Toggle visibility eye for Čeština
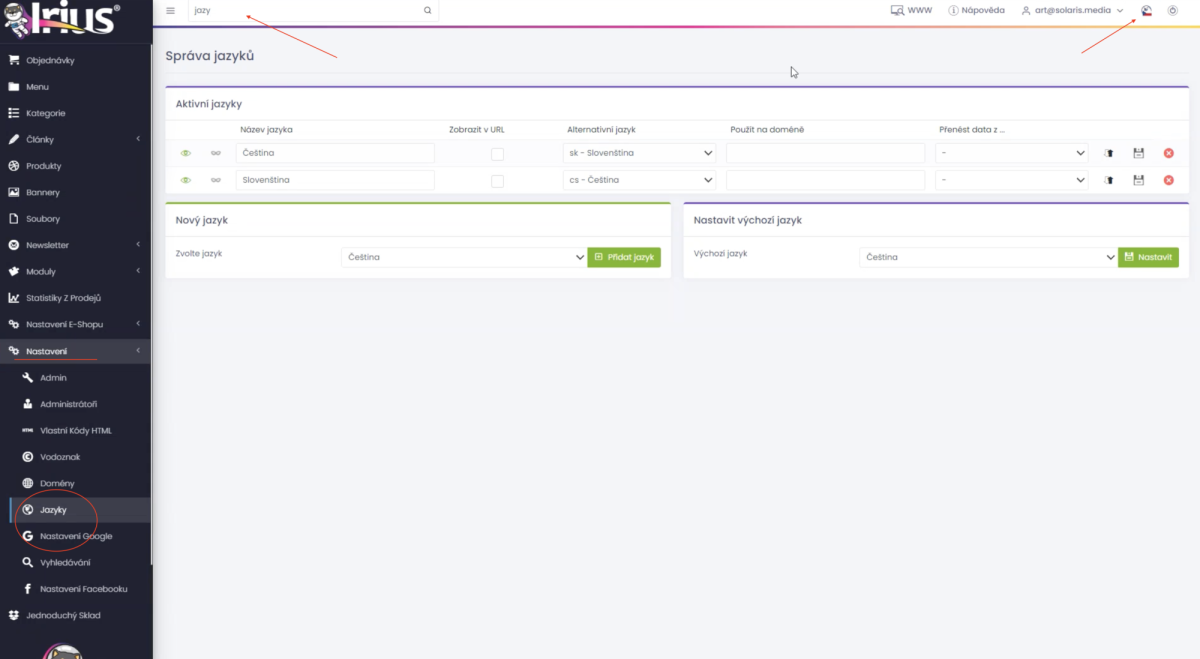This screenshot has height=659, width=1200. click(185, 153)
